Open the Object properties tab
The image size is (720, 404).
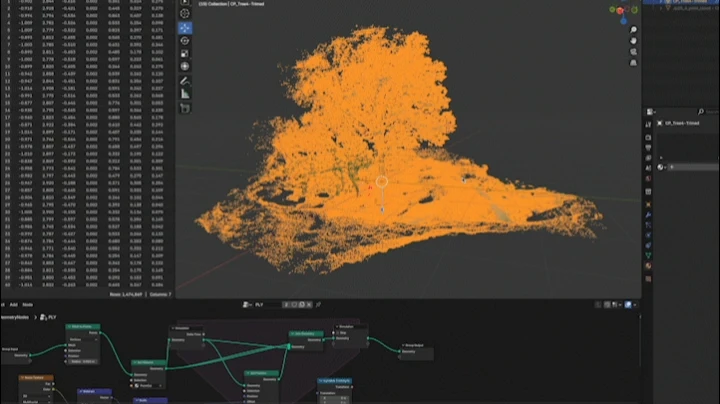[648, 204]
